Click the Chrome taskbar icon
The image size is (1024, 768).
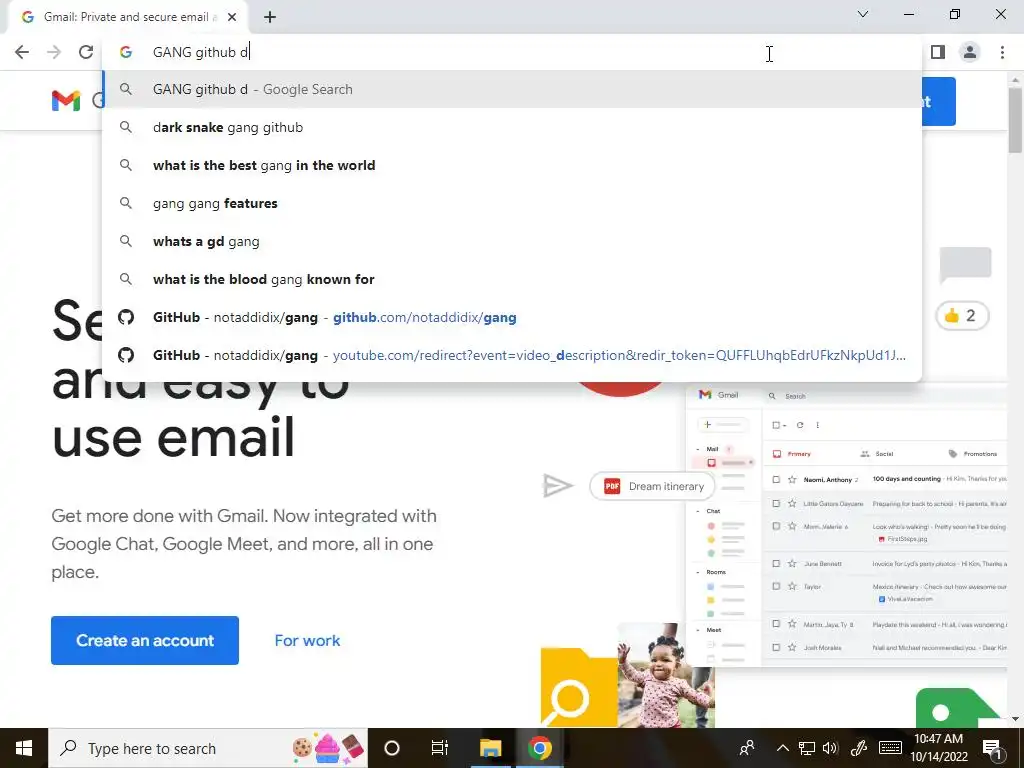coord(539,748)
